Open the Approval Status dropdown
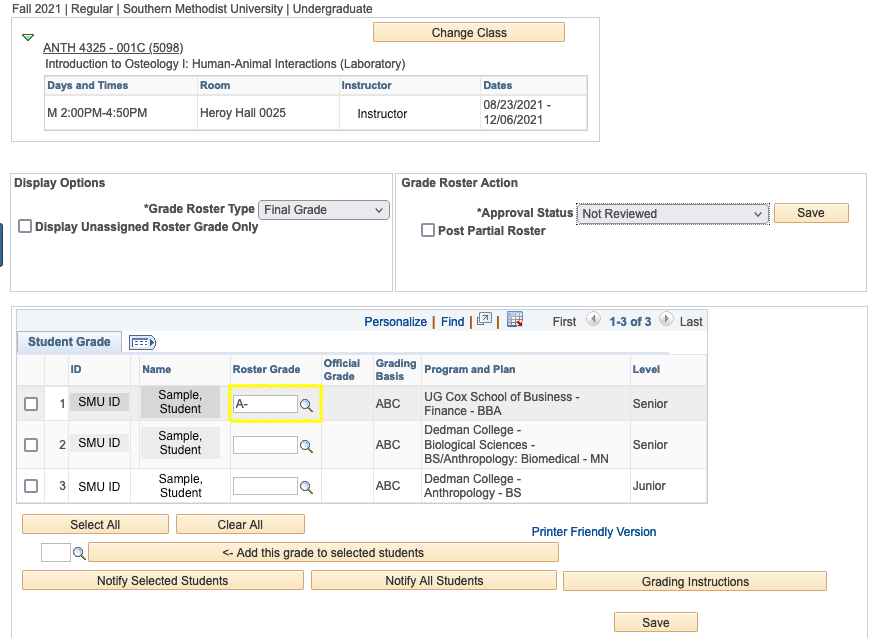This screenshot has width=871, height=638. click(672, 214)
